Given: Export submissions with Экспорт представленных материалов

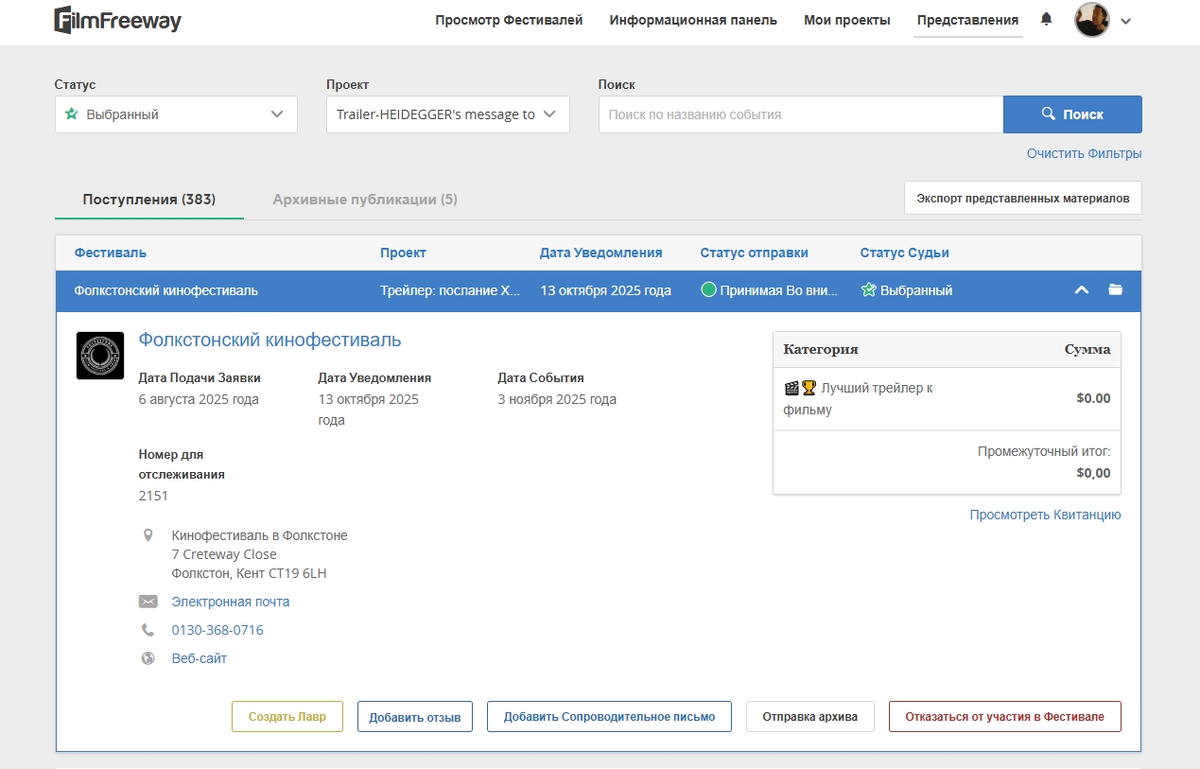Looking at the screenshot, I should (x=1023, y=198).
